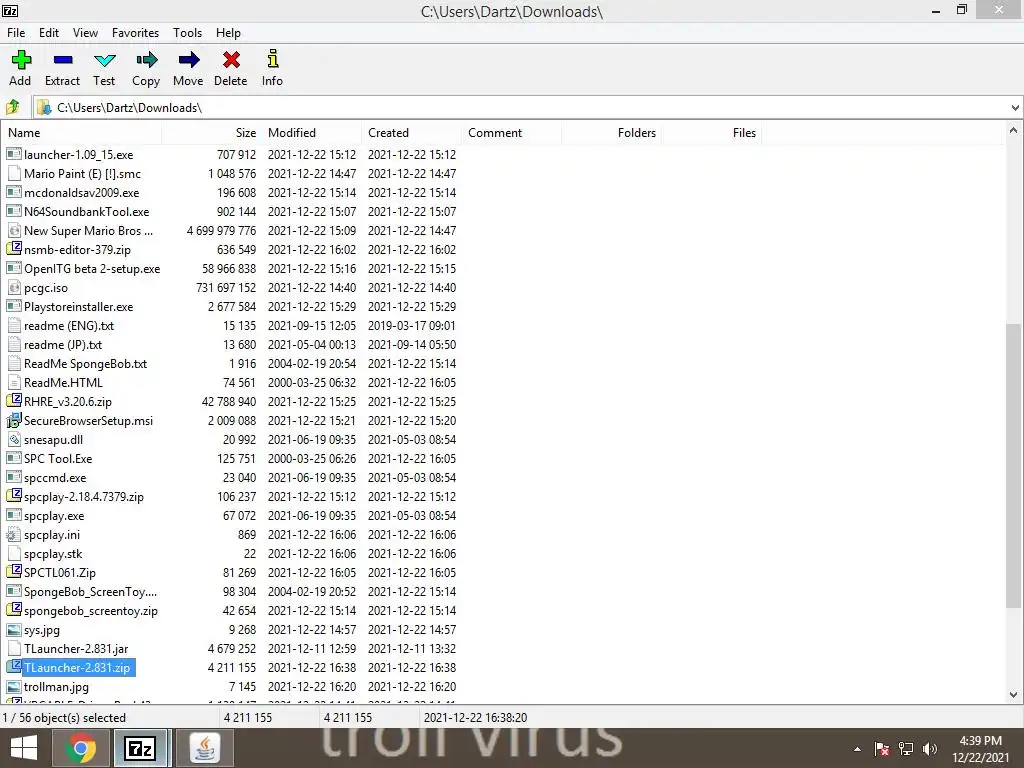Open the Favorites menu
Screen dimensions: 1024x768
pos(135,33)
